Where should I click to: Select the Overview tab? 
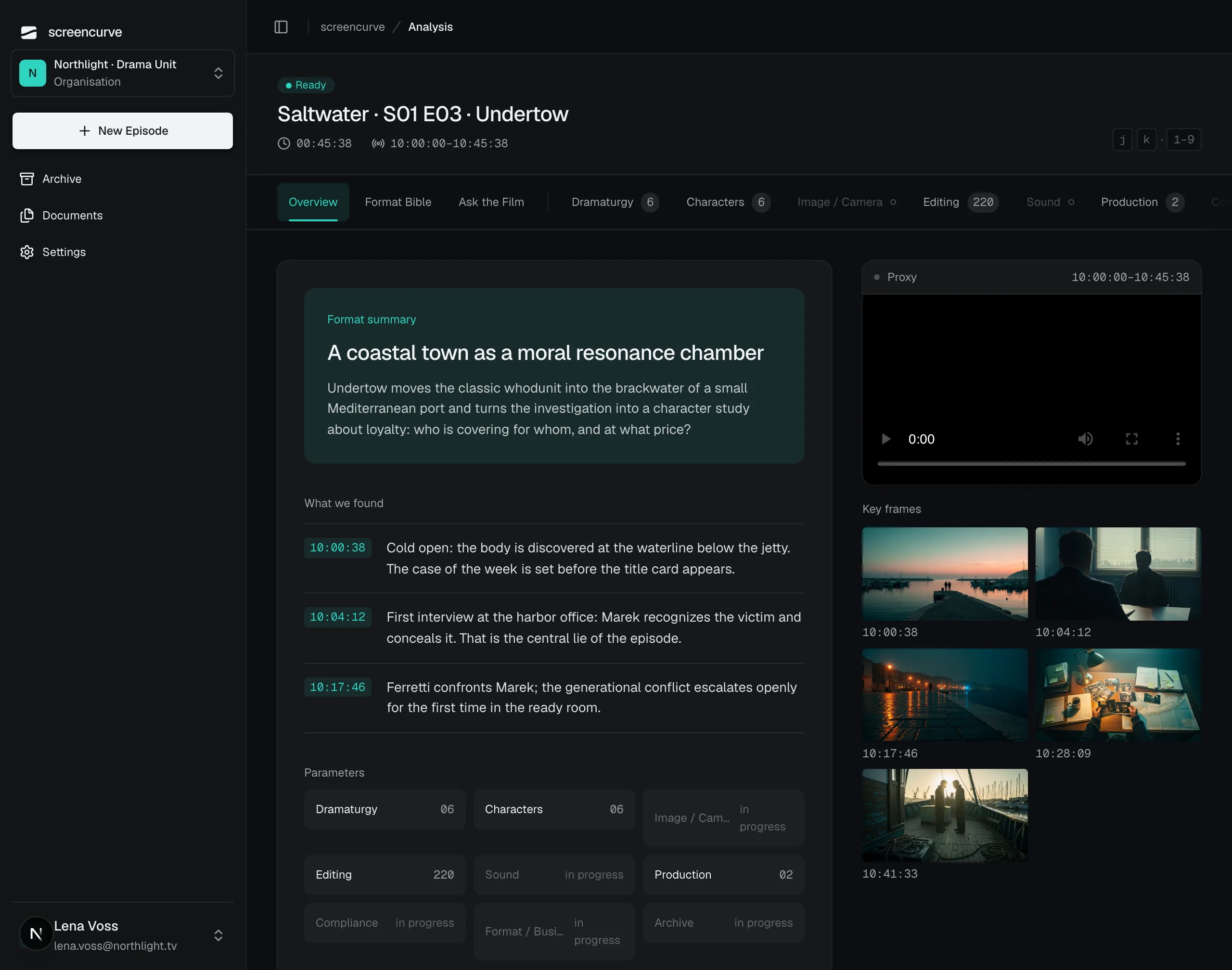click(x=313, y=202)
